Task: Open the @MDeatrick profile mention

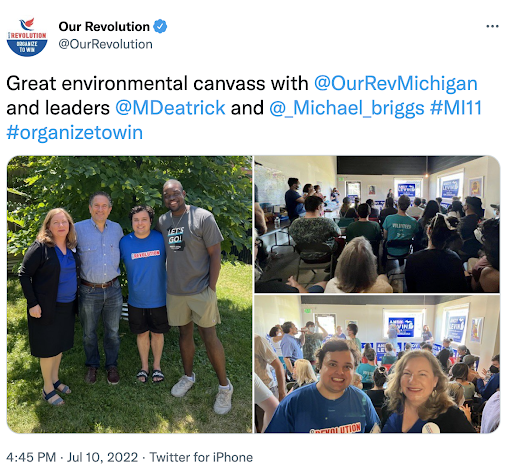Action: 170,108
